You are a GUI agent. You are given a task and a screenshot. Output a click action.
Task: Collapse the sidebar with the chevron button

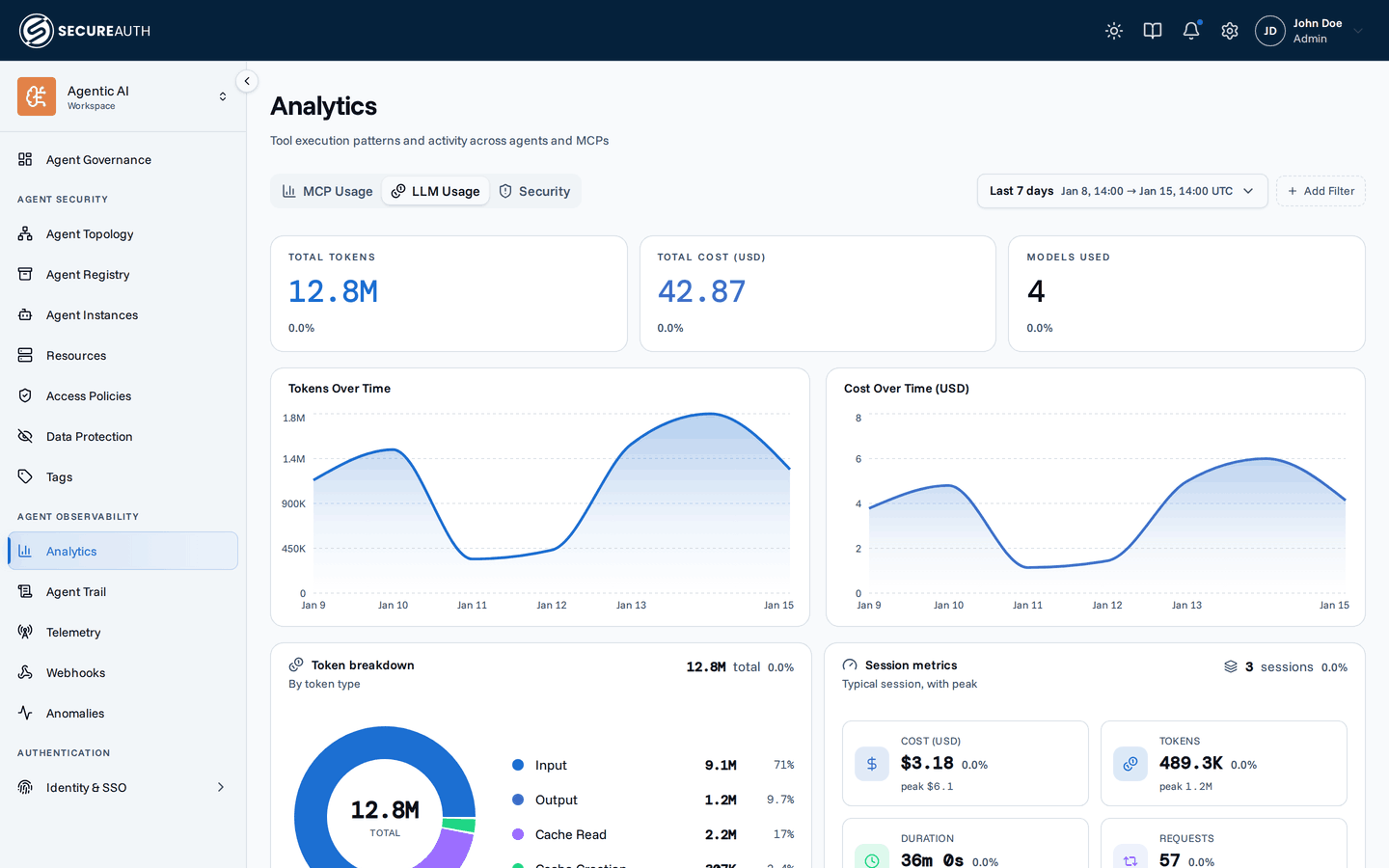tap(247, 81)
